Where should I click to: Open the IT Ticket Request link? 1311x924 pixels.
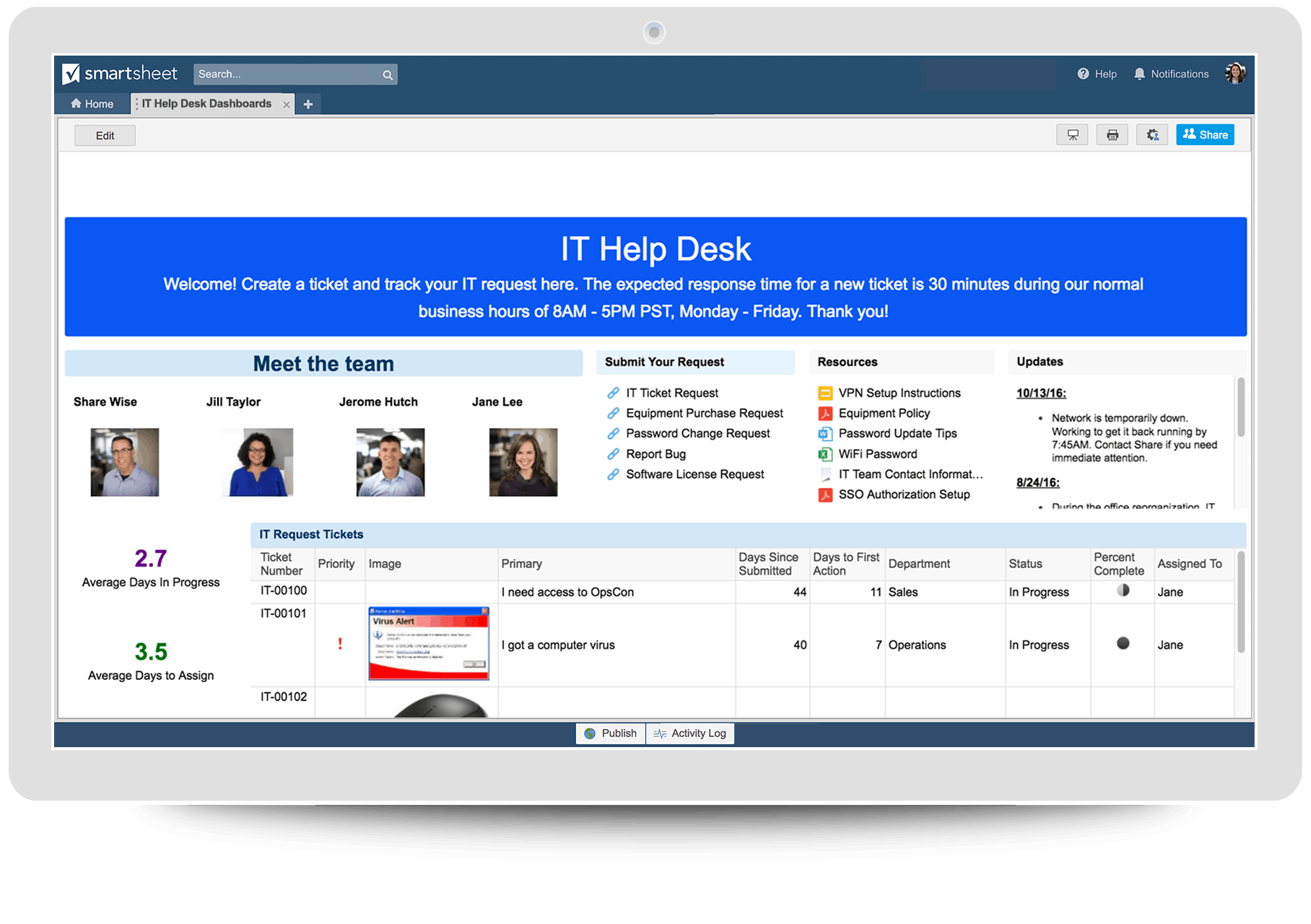click(671, 393)
